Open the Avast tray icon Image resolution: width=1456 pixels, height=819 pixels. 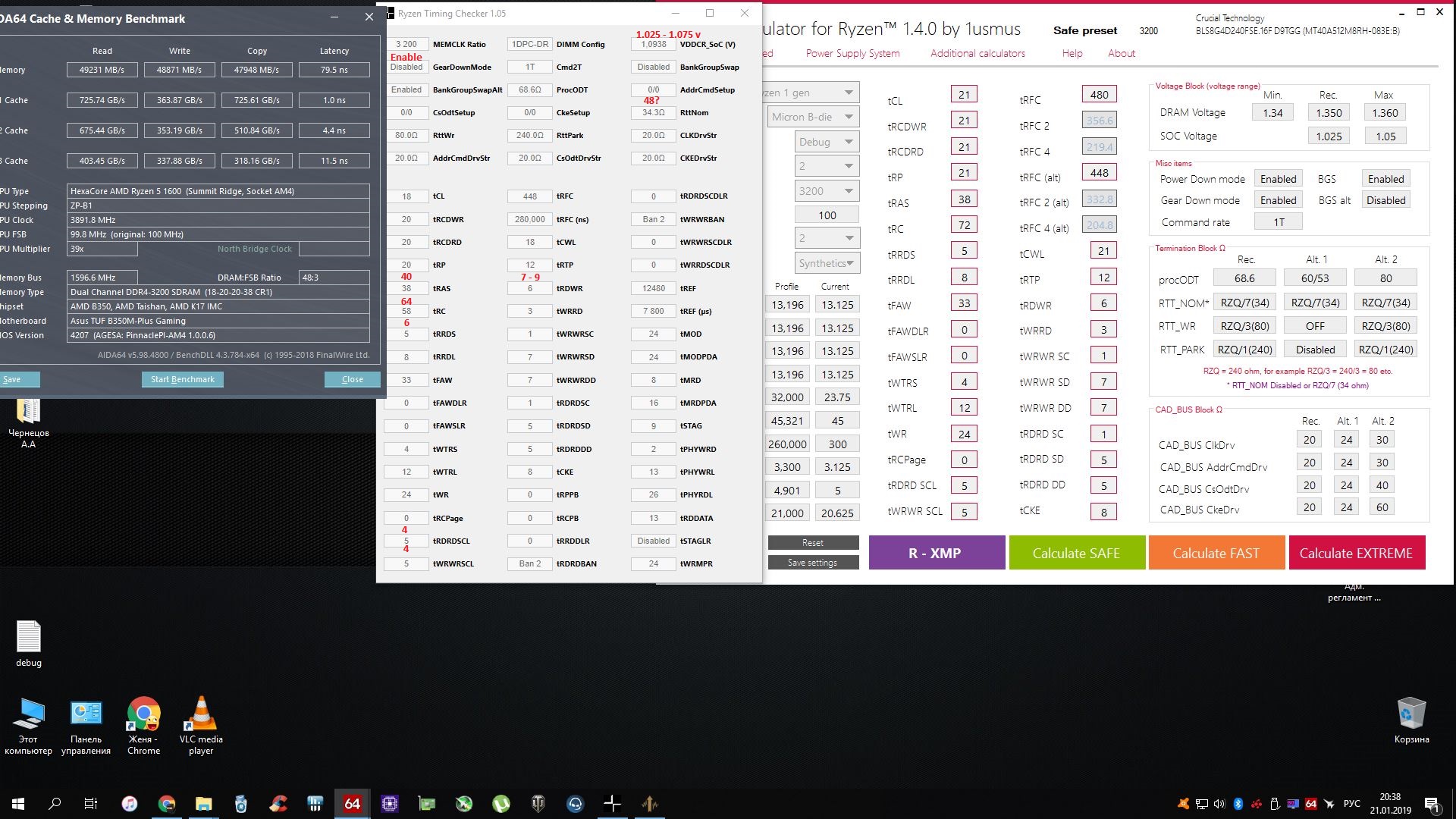click(x=1182, y=804)
